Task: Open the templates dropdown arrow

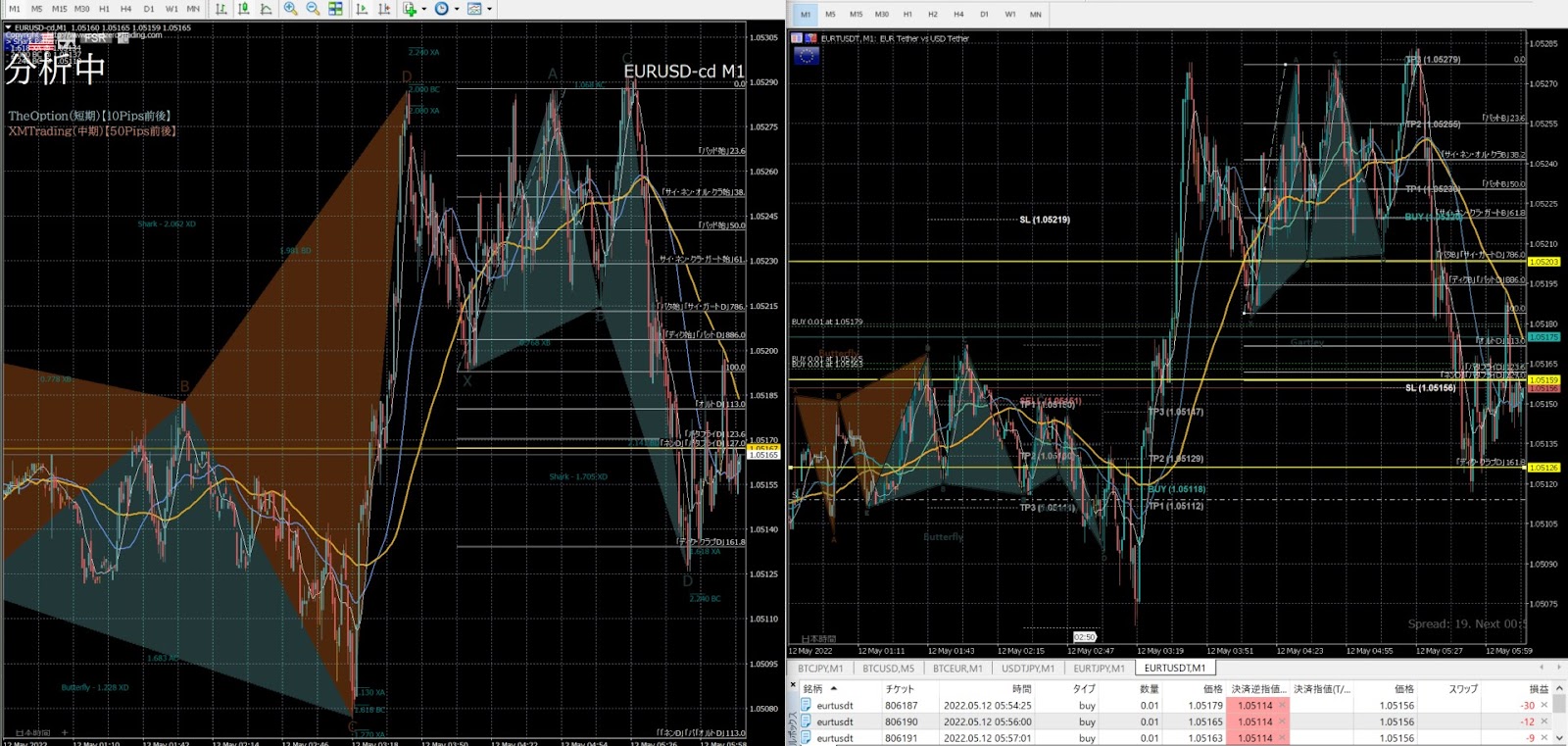Action: (490, 9)
